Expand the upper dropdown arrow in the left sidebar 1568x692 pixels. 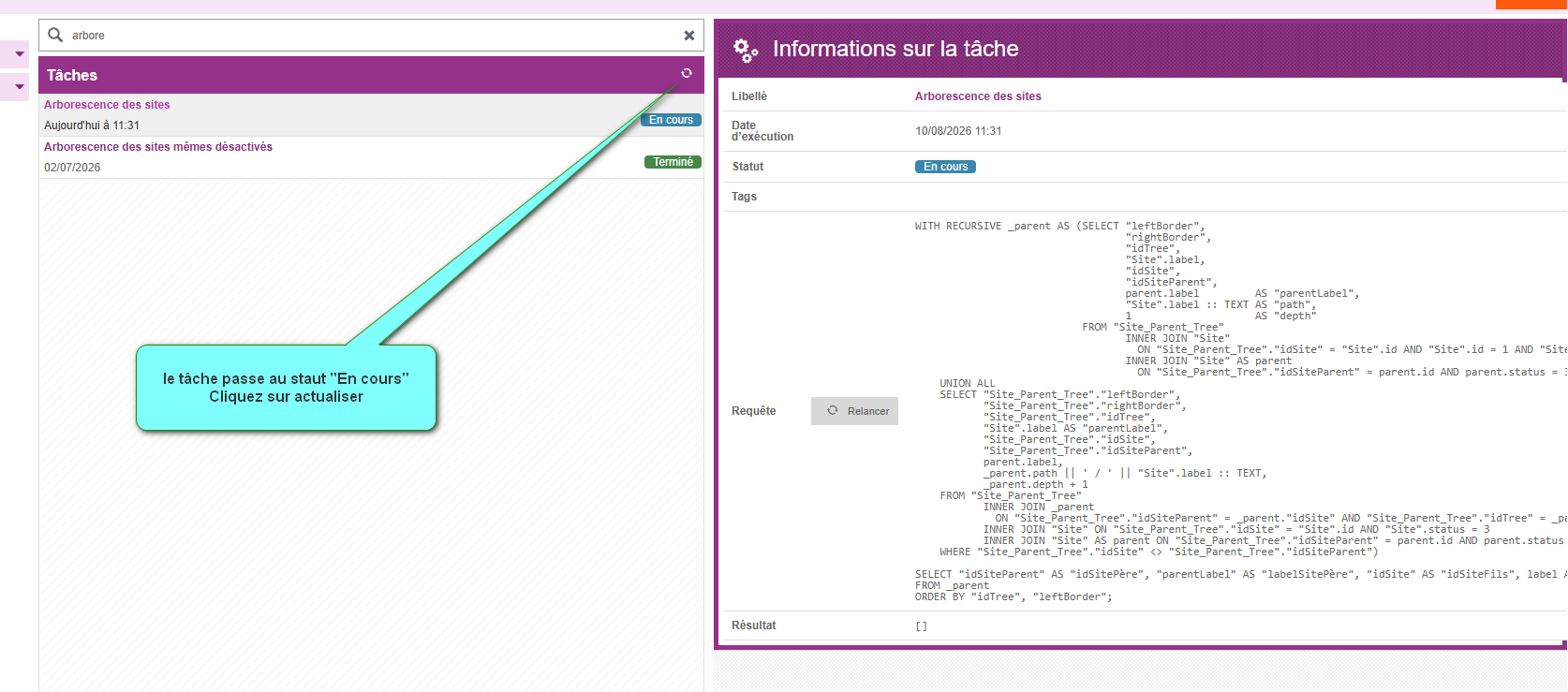pyautogui.click(x=20, y=54)
